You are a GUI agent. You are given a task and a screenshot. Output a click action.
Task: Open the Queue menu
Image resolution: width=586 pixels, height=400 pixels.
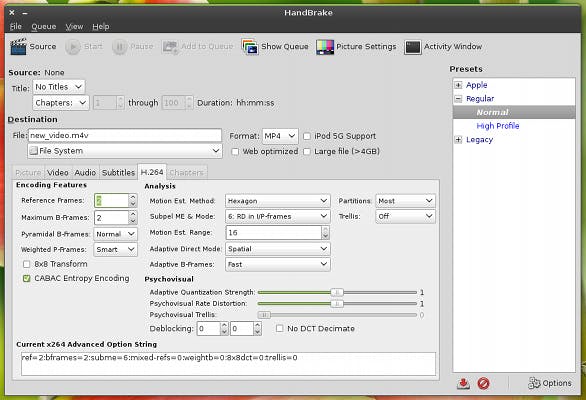point(44,27)
